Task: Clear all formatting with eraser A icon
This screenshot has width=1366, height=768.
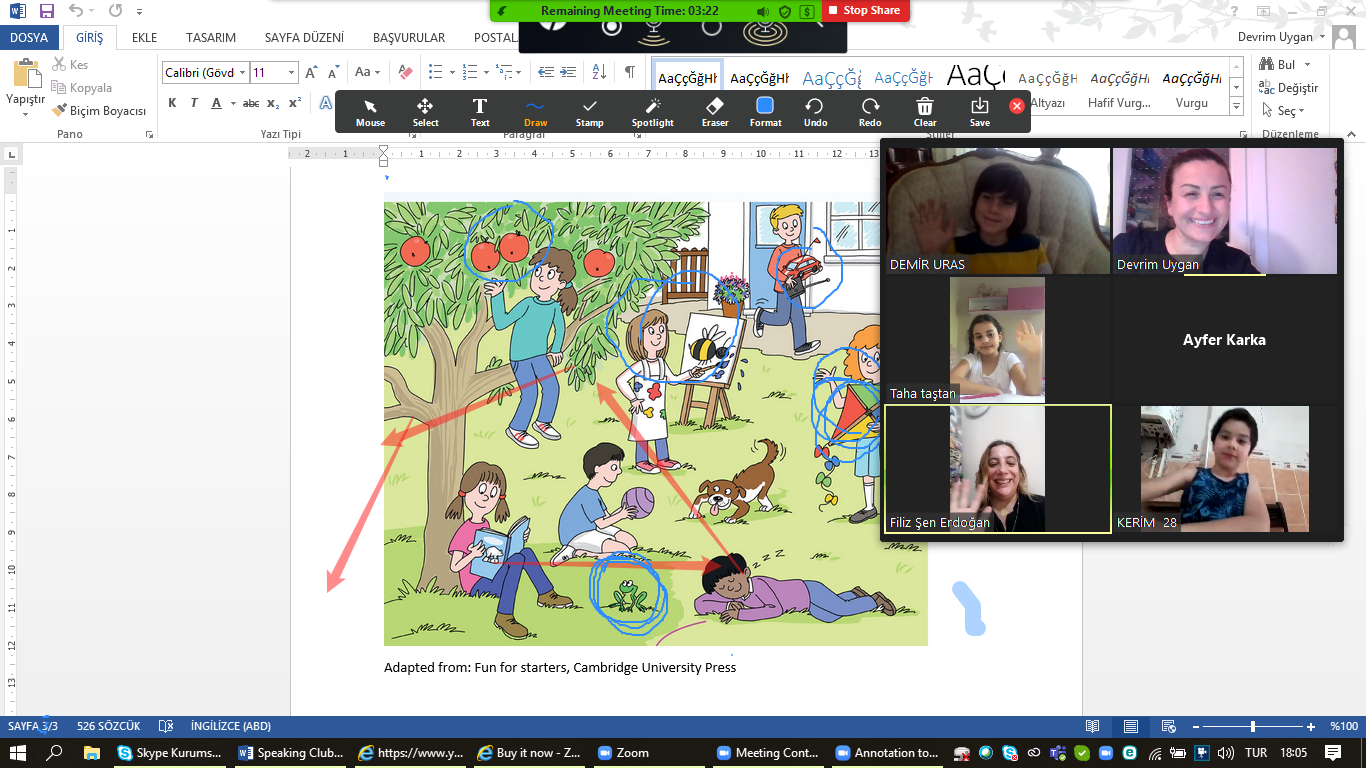Action: 405,72
